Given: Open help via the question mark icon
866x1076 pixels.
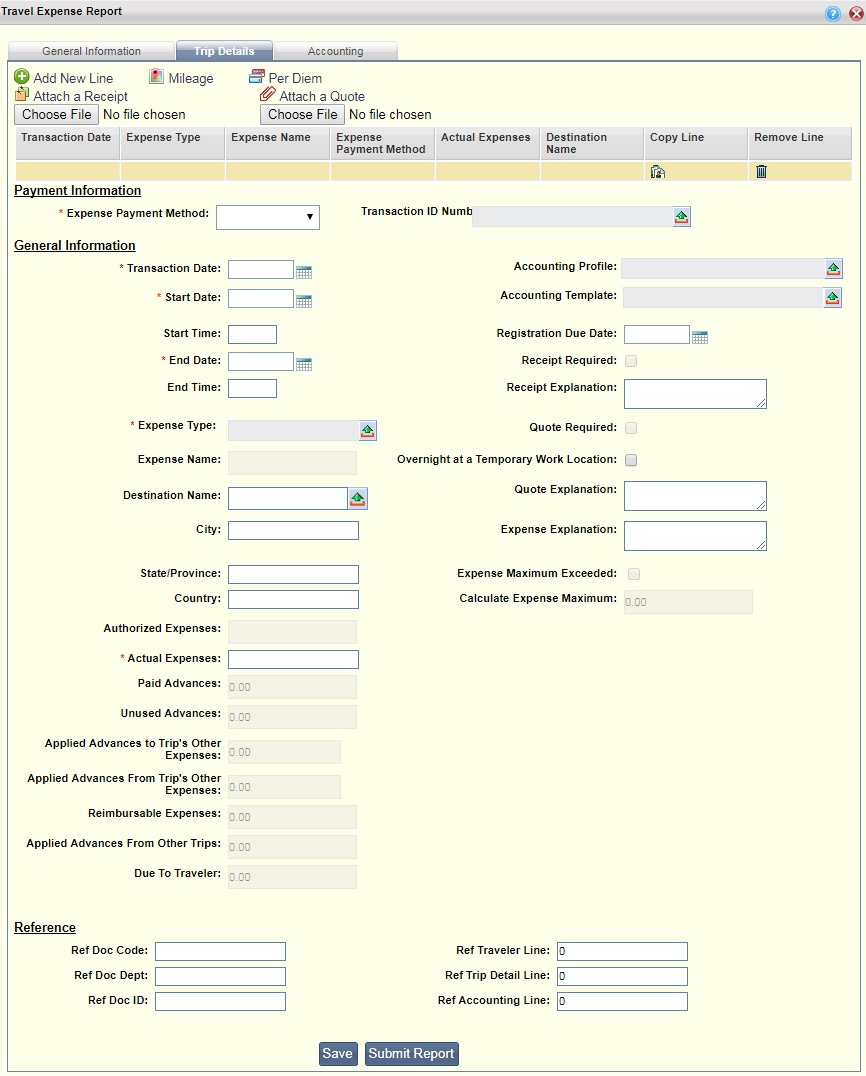Looking at the screenshot, I should (832, 13).
